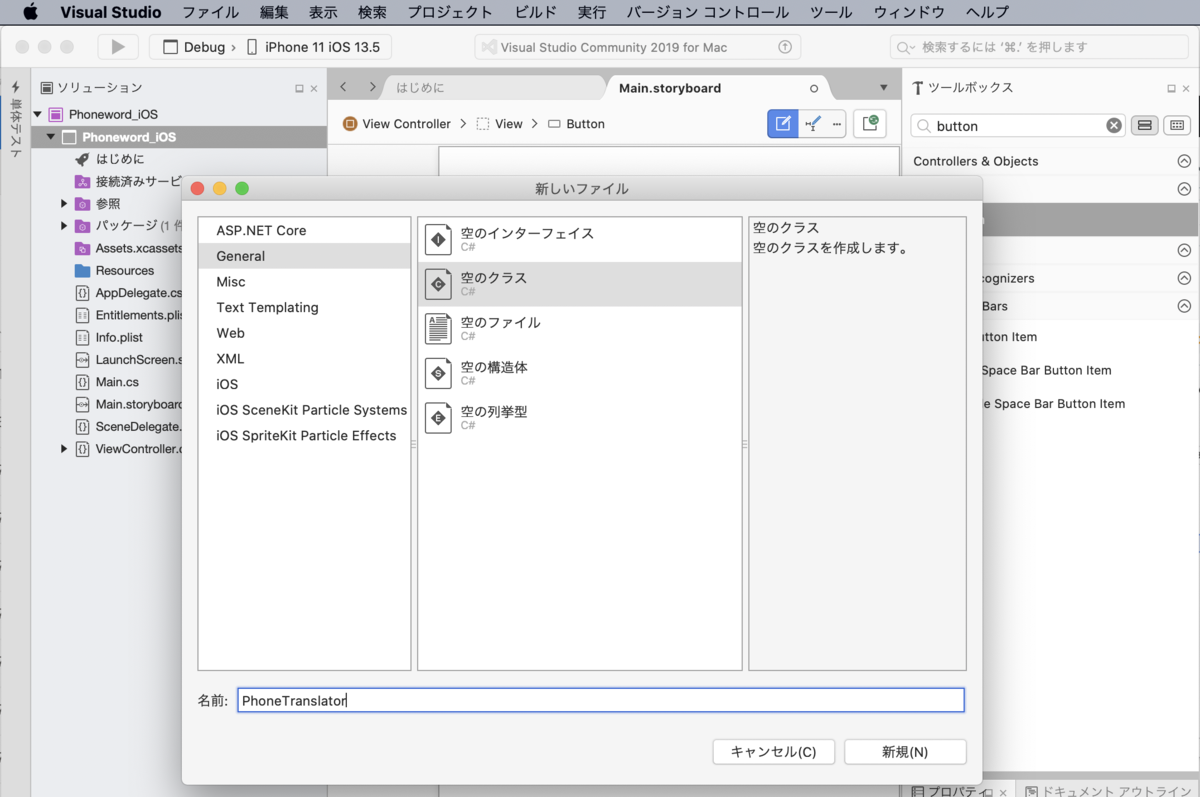Open the Visual Studio info icon in toolbar
This screenshot has width=1200, height=797.
(785, 46)
